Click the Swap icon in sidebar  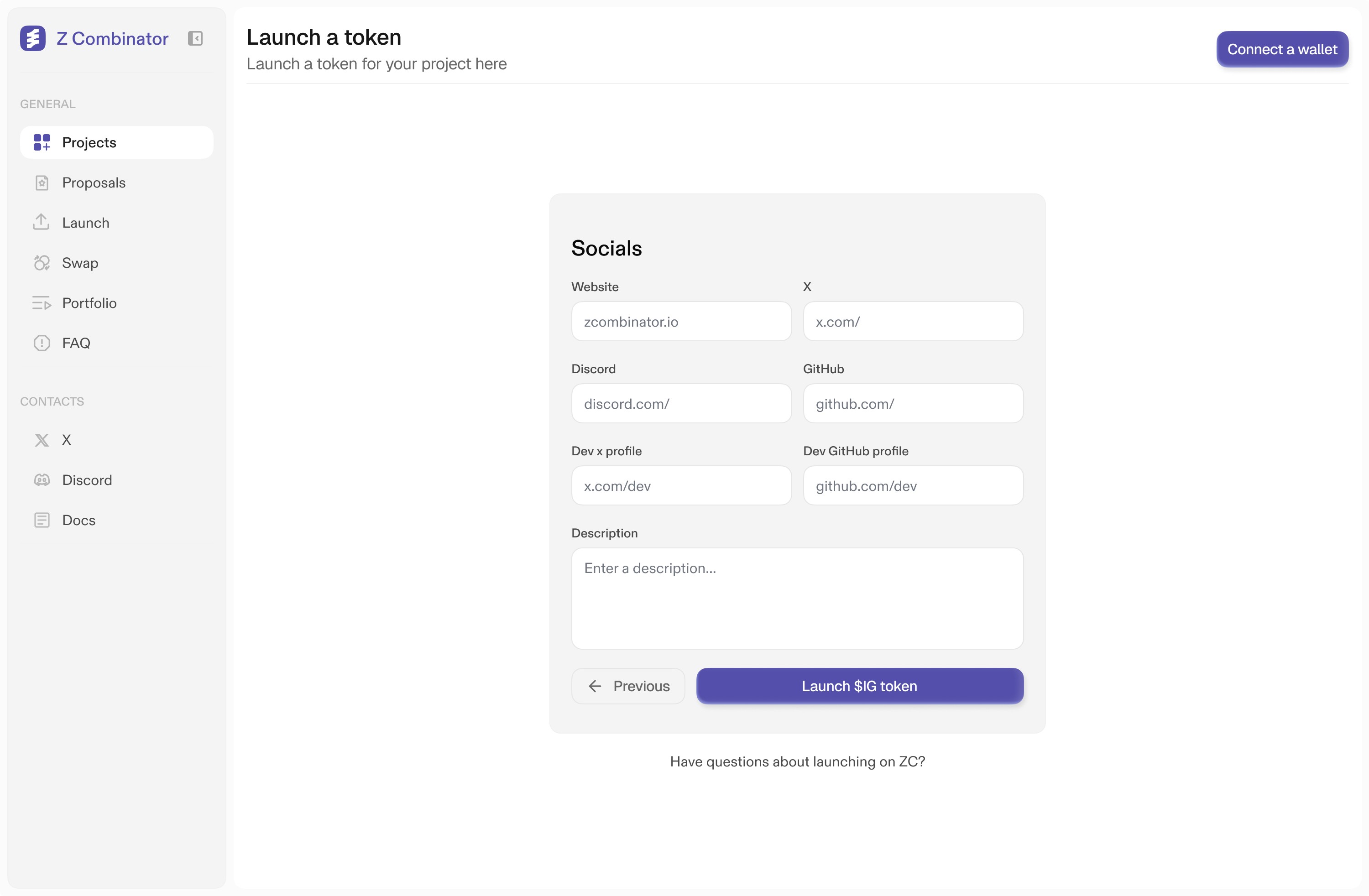42,263
